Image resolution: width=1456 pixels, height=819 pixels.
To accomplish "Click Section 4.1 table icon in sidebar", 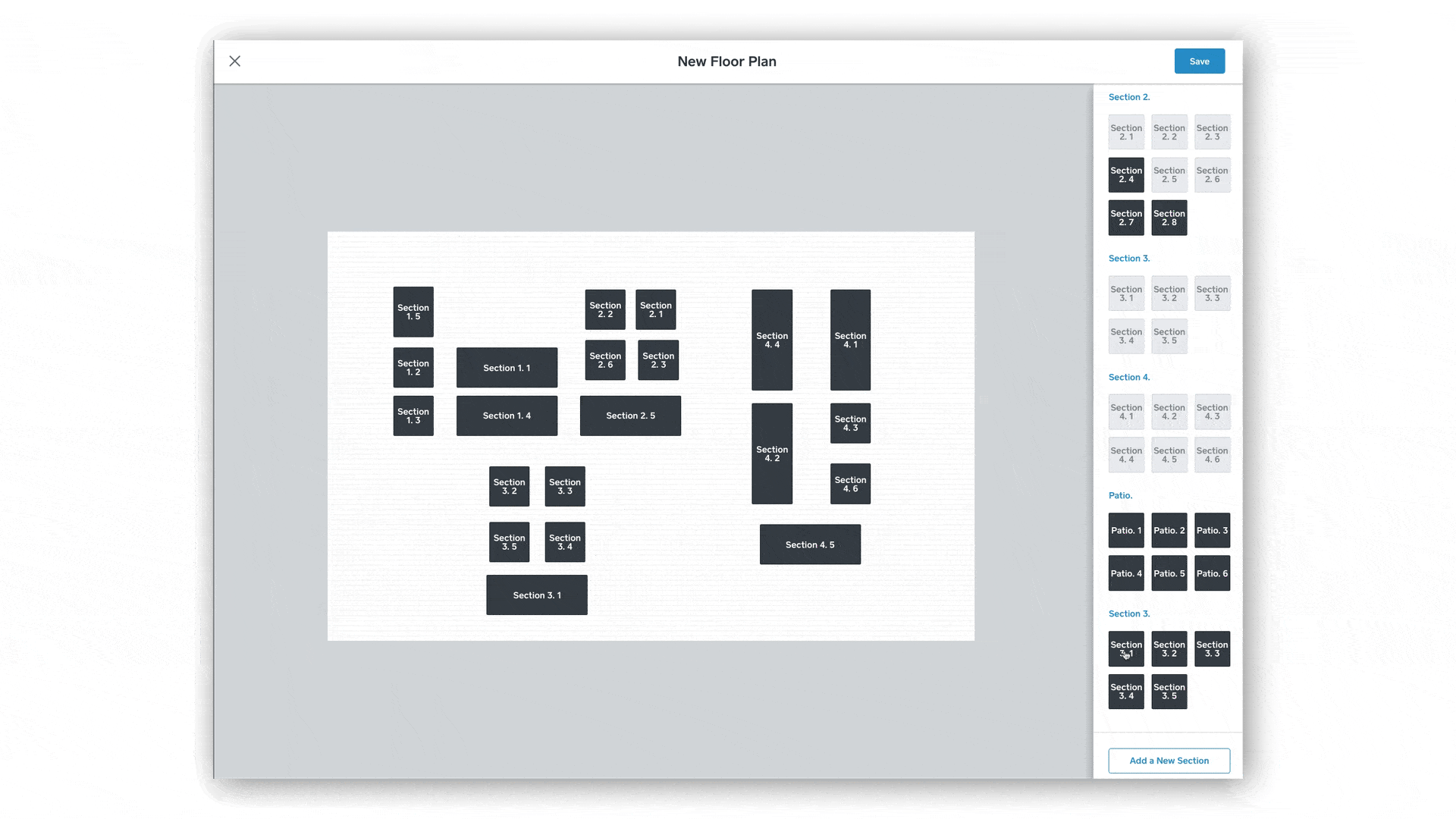I will tap(1125, 411).
